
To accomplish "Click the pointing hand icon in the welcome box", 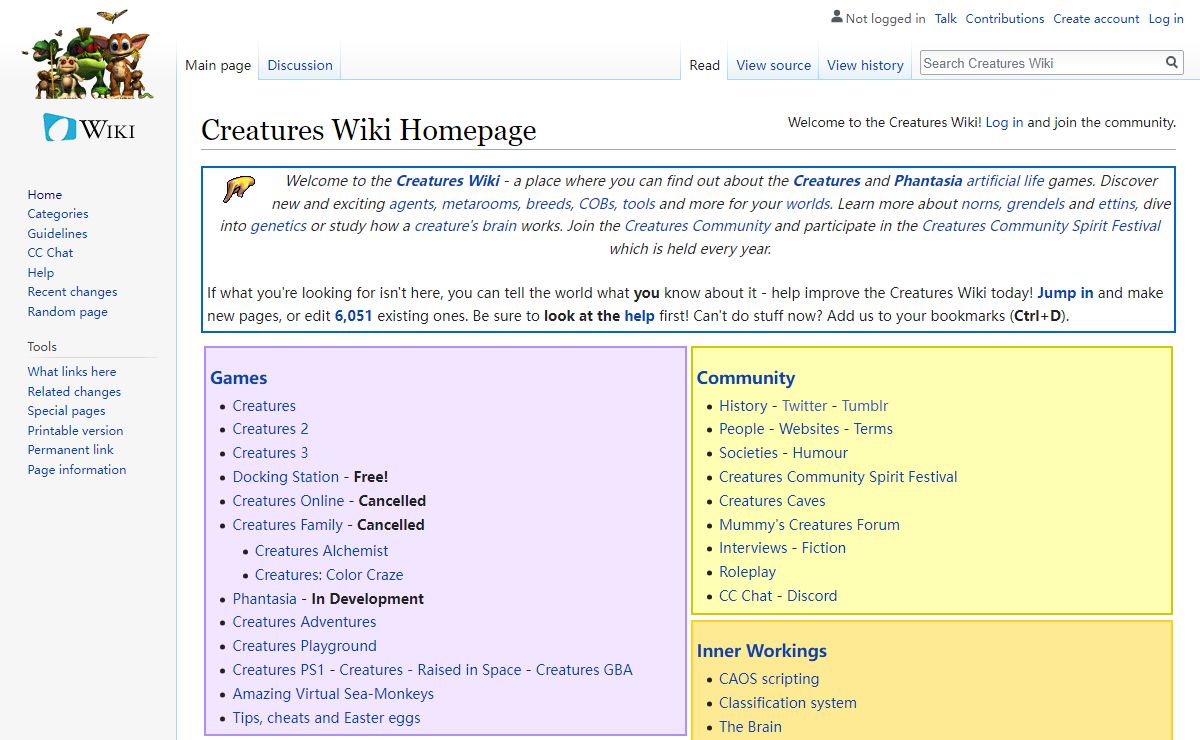I will coord(238,187).
